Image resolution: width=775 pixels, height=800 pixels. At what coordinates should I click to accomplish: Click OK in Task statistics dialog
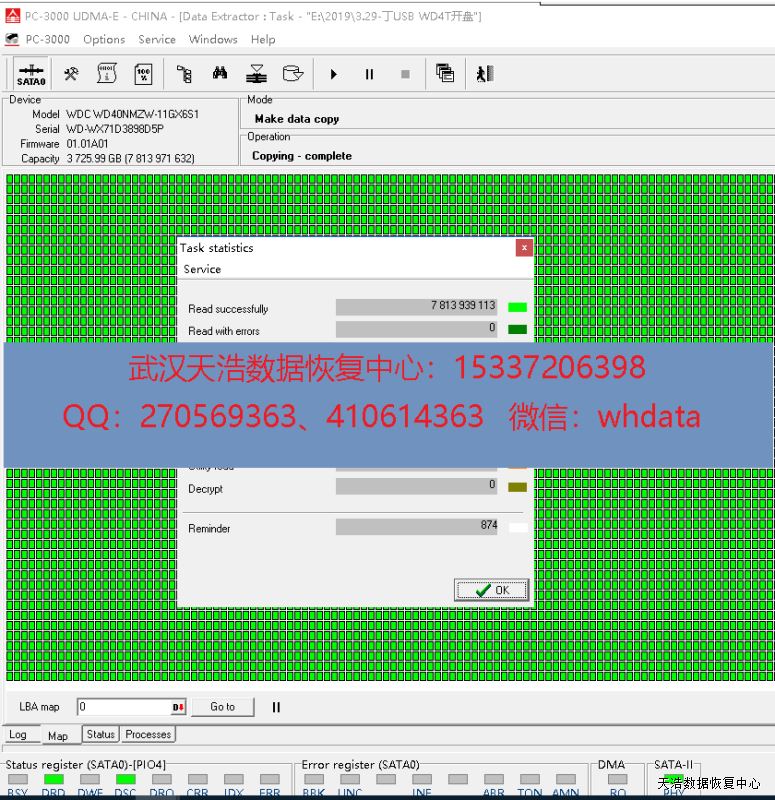491,590
